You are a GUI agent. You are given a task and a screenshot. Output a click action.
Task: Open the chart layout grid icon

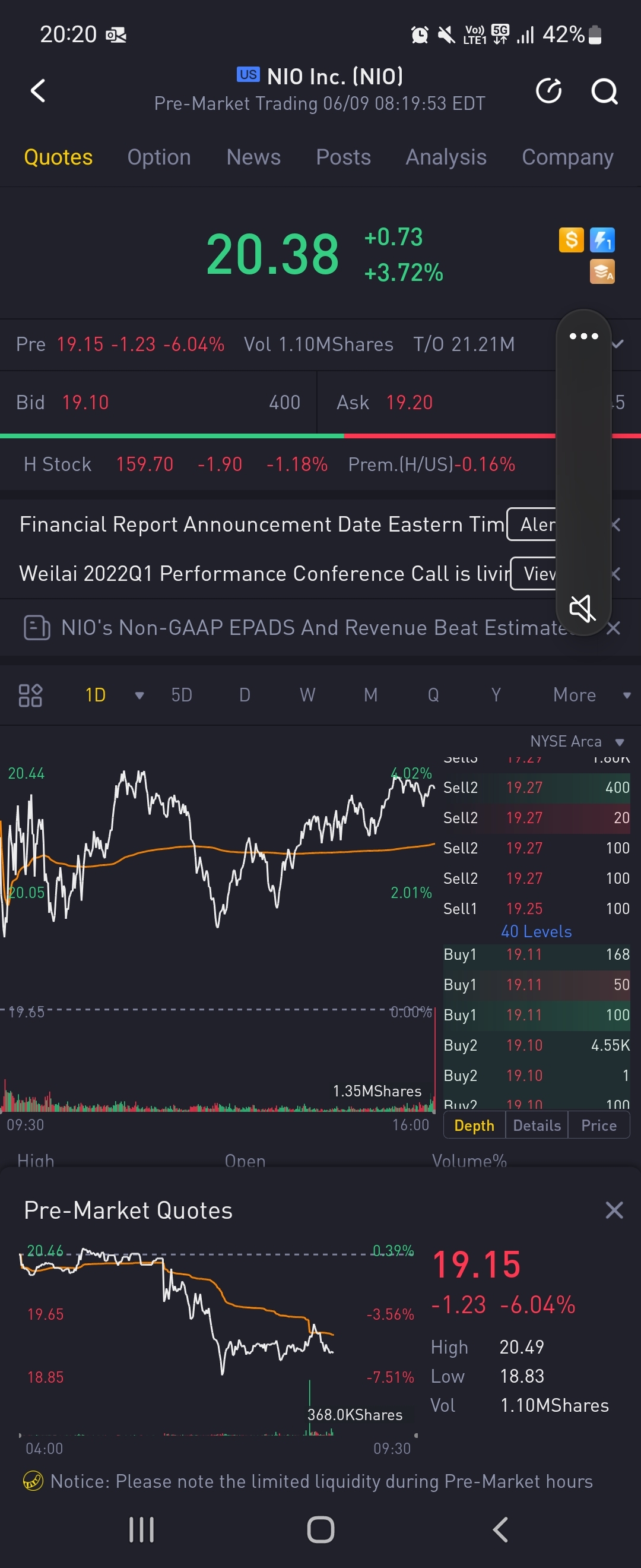(x=30, y=695)
